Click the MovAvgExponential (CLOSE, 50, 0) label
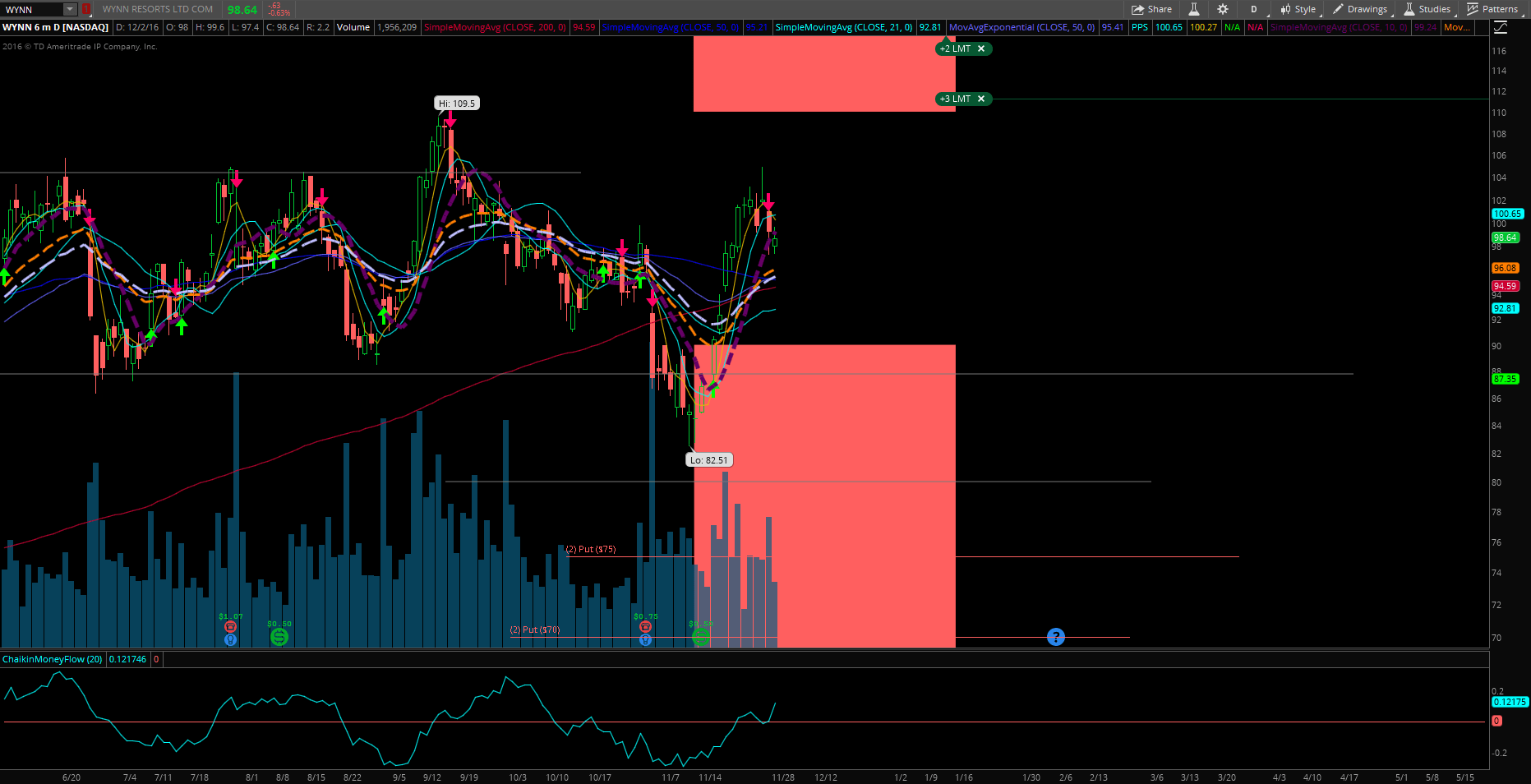This screenshot has width=1531, height=784. tap(1022, 27)
